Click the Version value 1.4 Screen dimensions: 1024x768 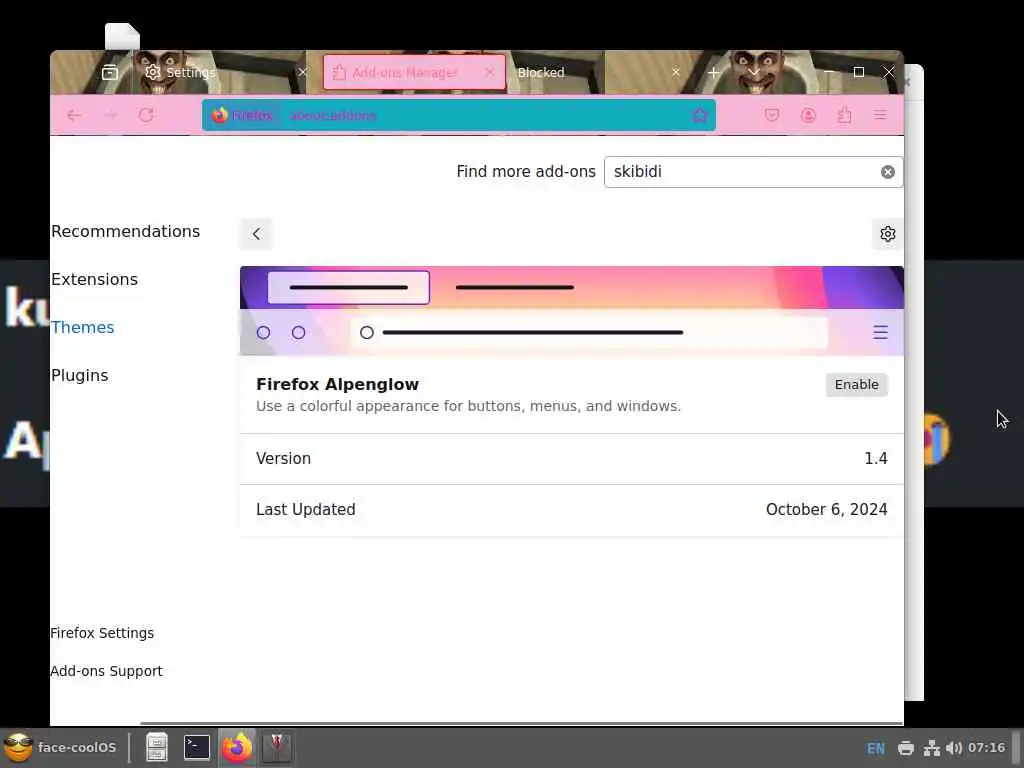(876, 458)
